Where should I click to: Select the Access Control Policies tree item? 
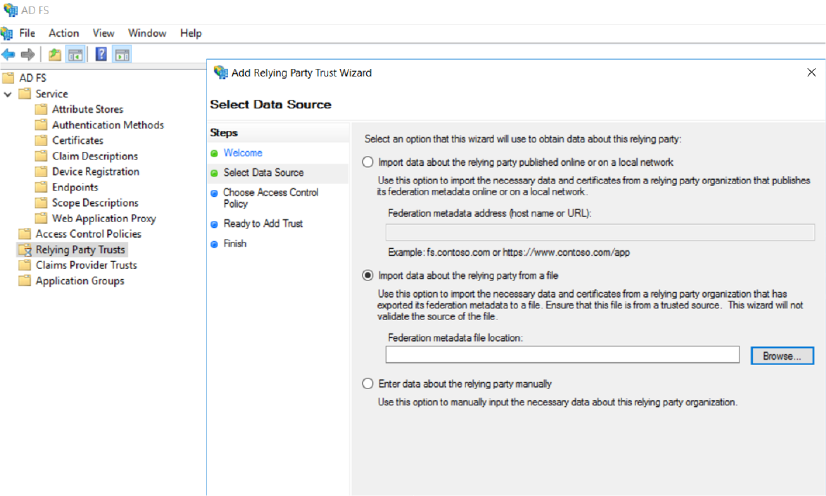(x=88, y=234)
